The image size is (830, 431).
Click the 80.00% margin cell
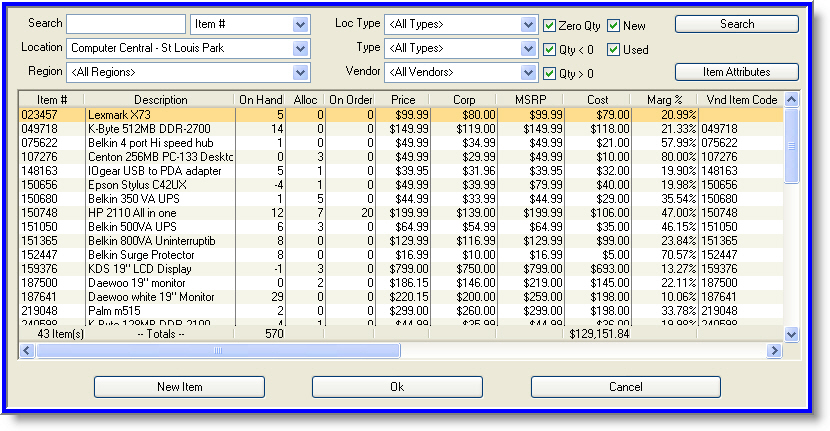click(679, 157)
